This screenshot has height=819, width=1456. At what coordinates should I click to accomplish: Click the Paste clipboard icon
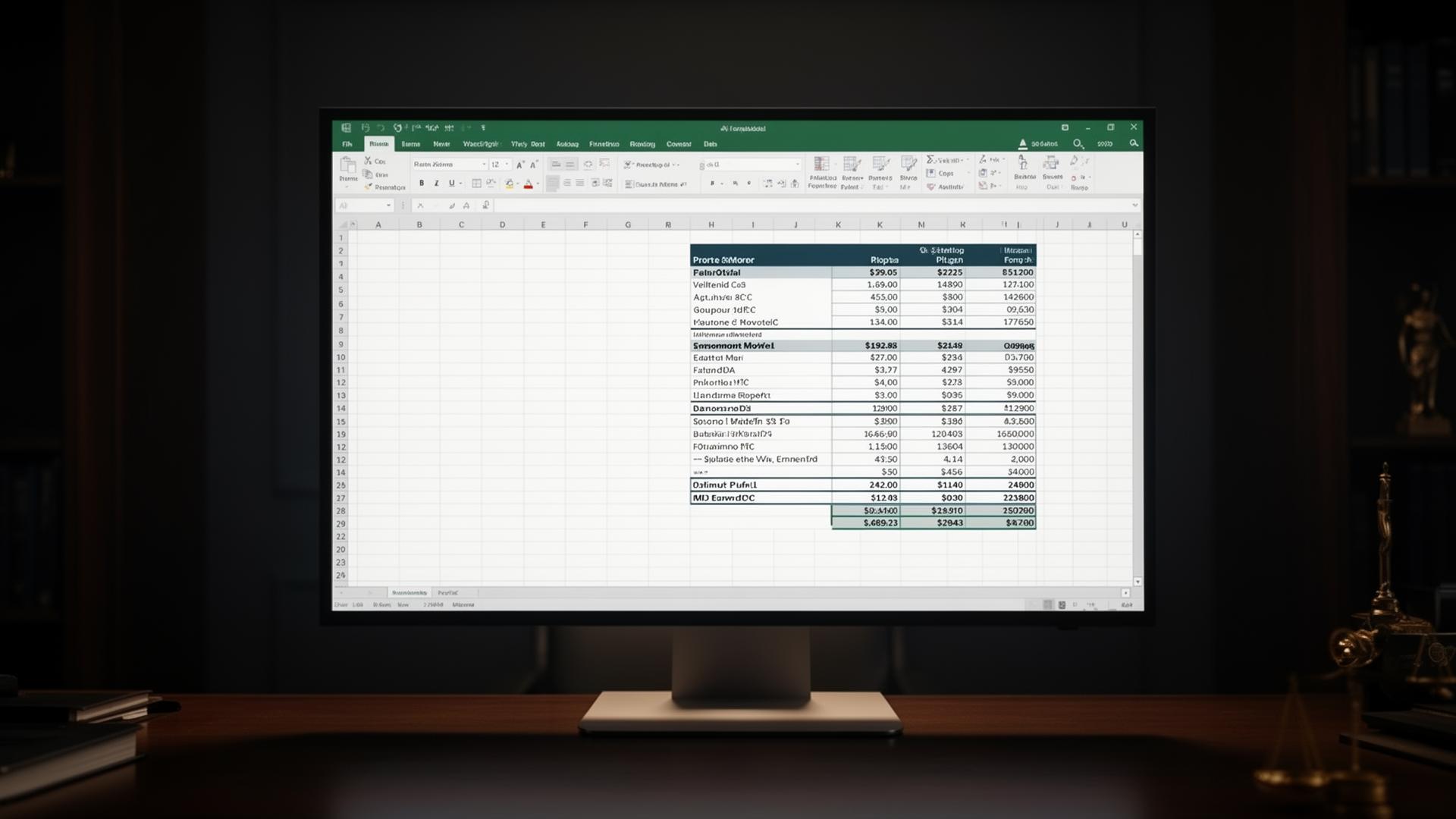tap(348, 165)
